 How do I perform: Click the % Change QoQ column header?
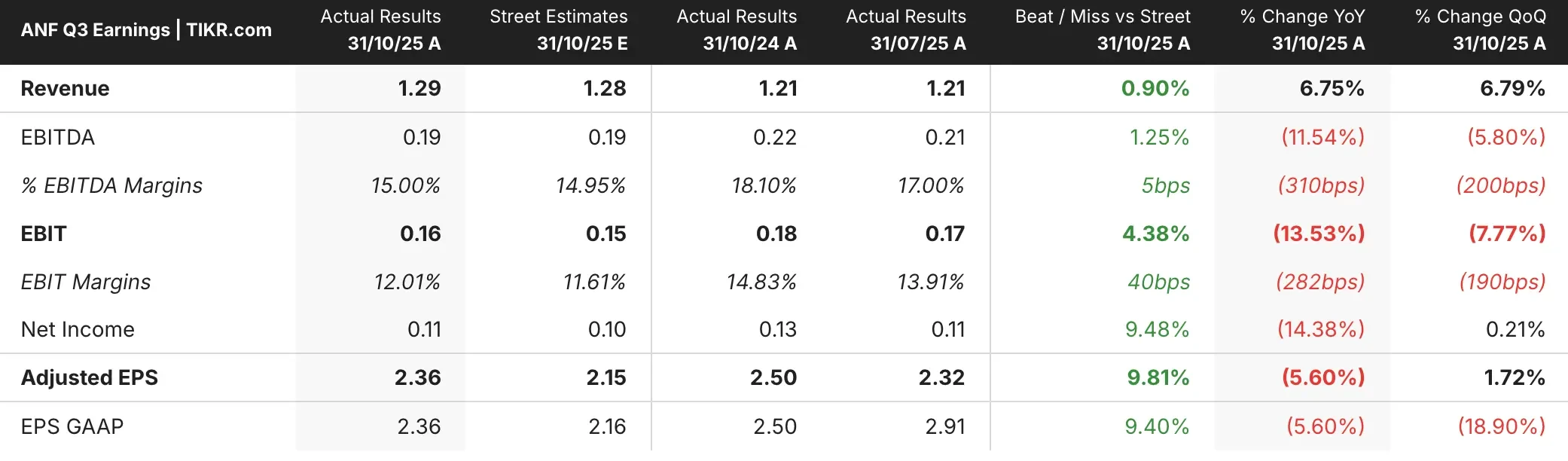coord(1481,30)
